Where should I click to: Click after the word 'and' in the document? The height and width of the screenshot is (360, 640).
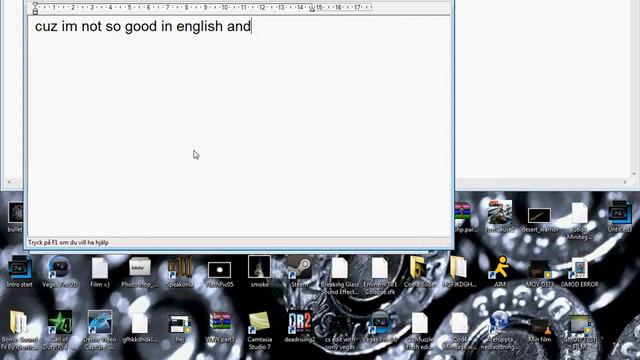[251, 27]
